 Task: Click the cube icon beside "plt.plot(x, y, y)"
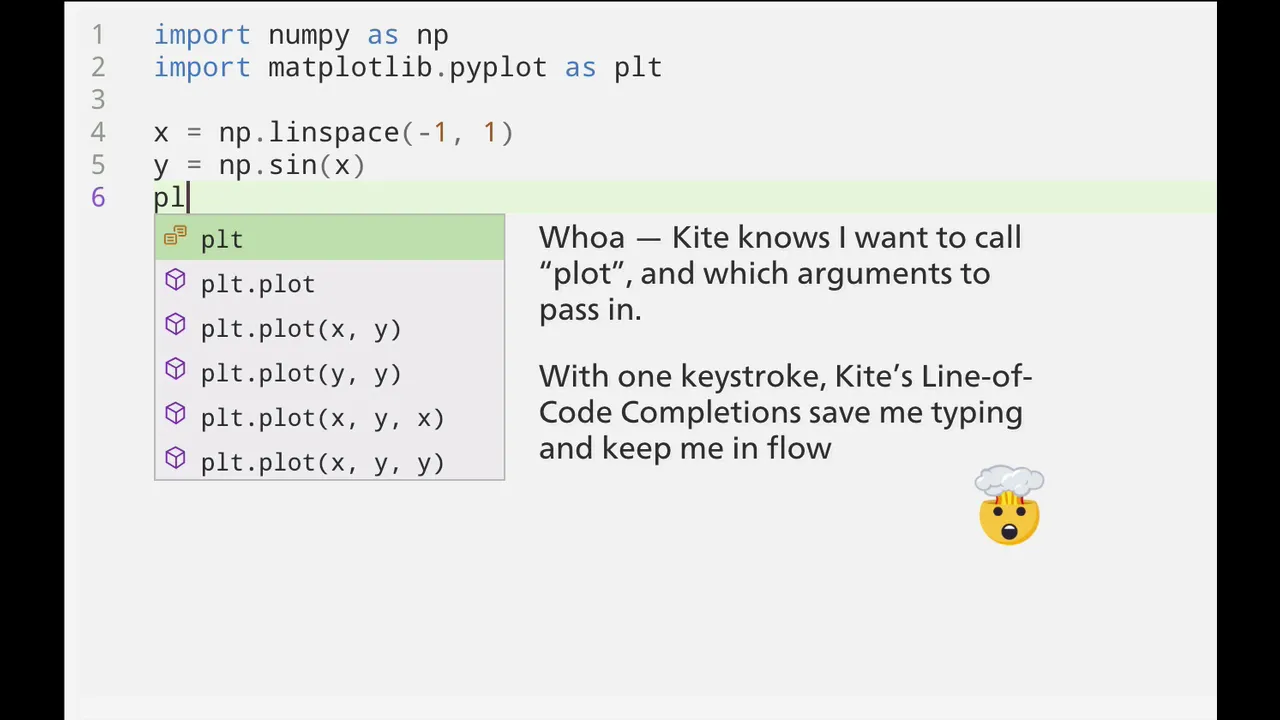coord(175,459)
